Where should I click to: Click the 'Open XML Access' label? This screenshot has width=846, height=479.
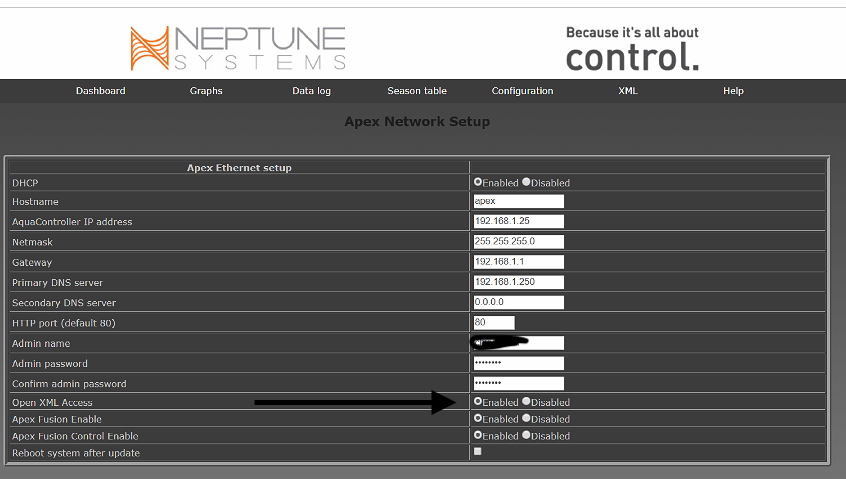(52, 402)
